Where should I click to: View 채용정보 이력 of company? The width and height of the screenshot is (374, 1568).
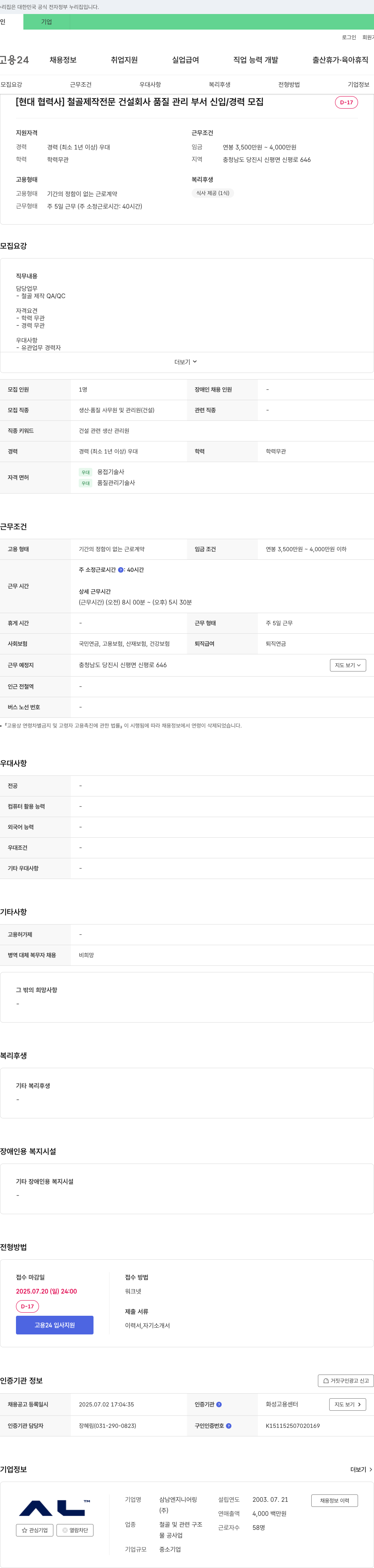click(x=334, y=1501)
